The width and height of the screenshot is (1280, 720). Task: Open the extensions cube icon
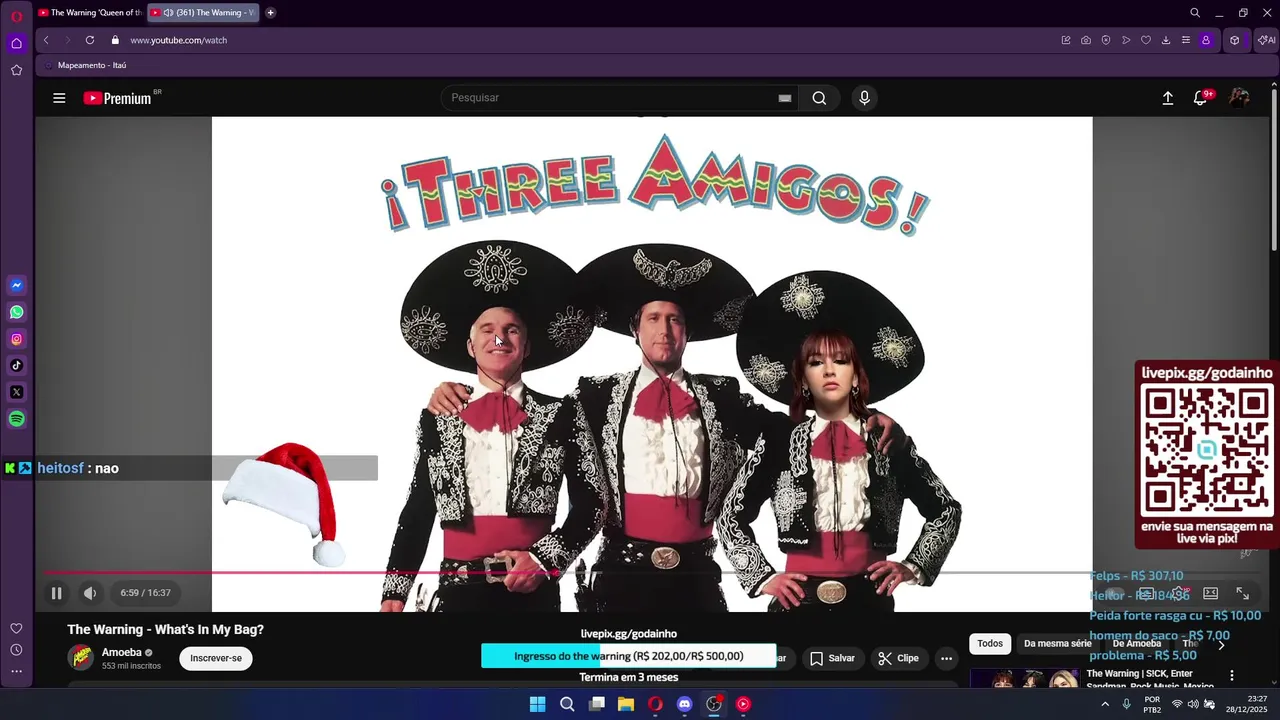click(1235, 40)
